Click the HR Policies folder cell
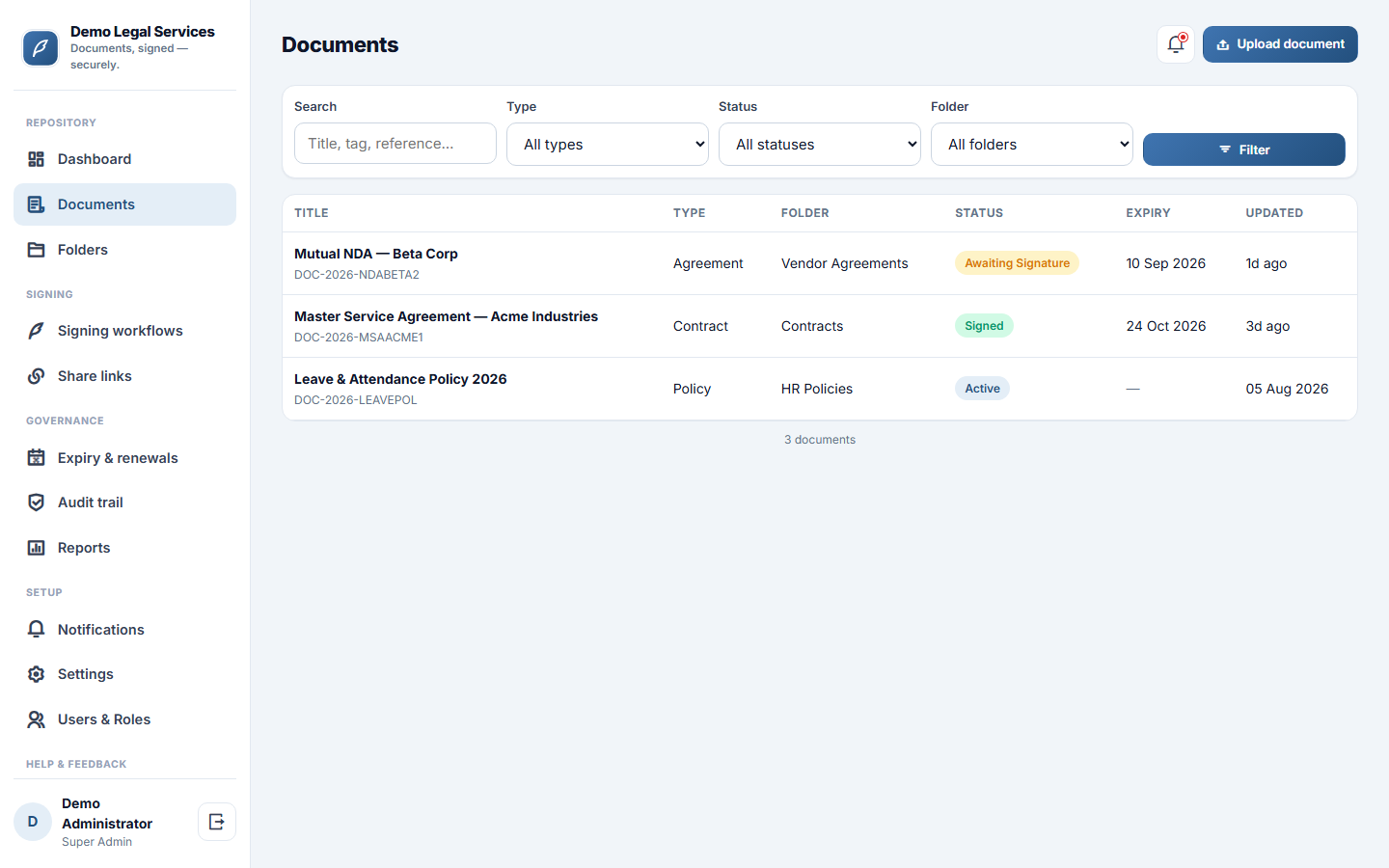The width and height of the screenshot is (1389, 868). pos(817,389)
